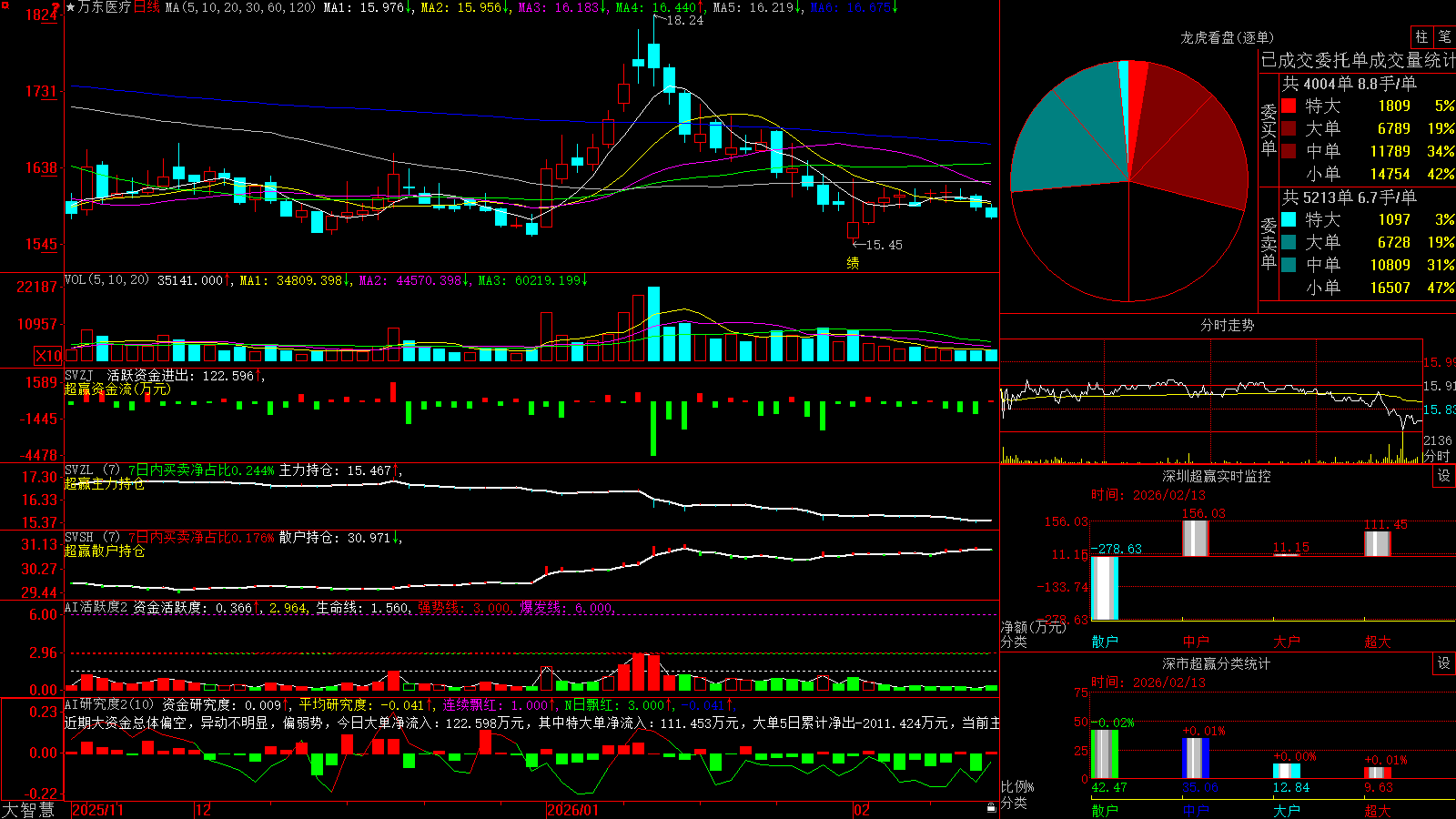Click the 超赢散户持仓 label
The width and height of the screenshot is (1456, 819).
104,551
